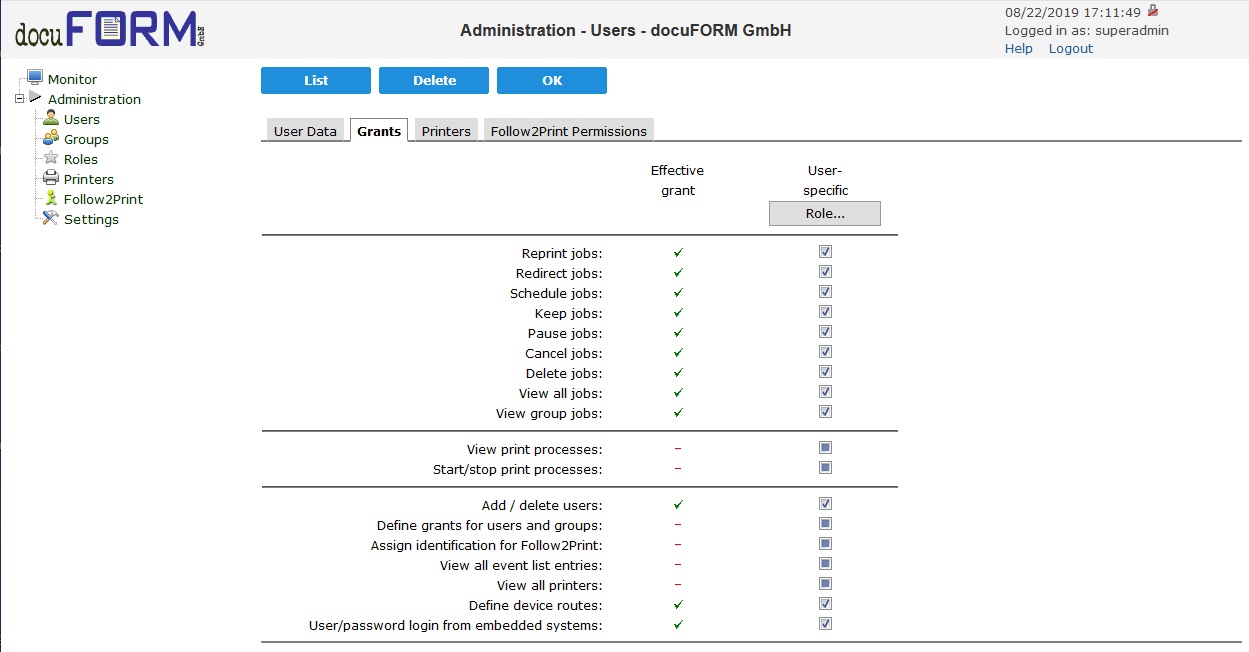Screen dimensions: 1249x652
Task: Click the 'User-specific' column header text
Action: click(x=825, y=180)
